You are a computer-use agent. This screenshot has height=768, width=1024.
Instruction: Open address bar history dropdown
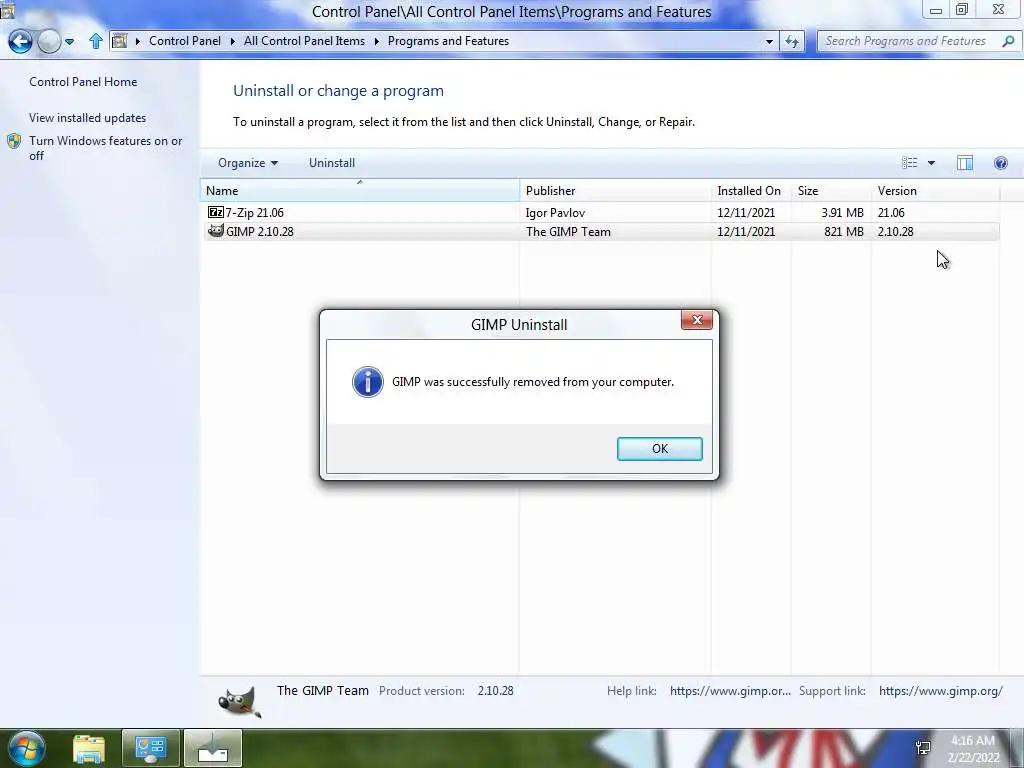click(x=769, y=42)
